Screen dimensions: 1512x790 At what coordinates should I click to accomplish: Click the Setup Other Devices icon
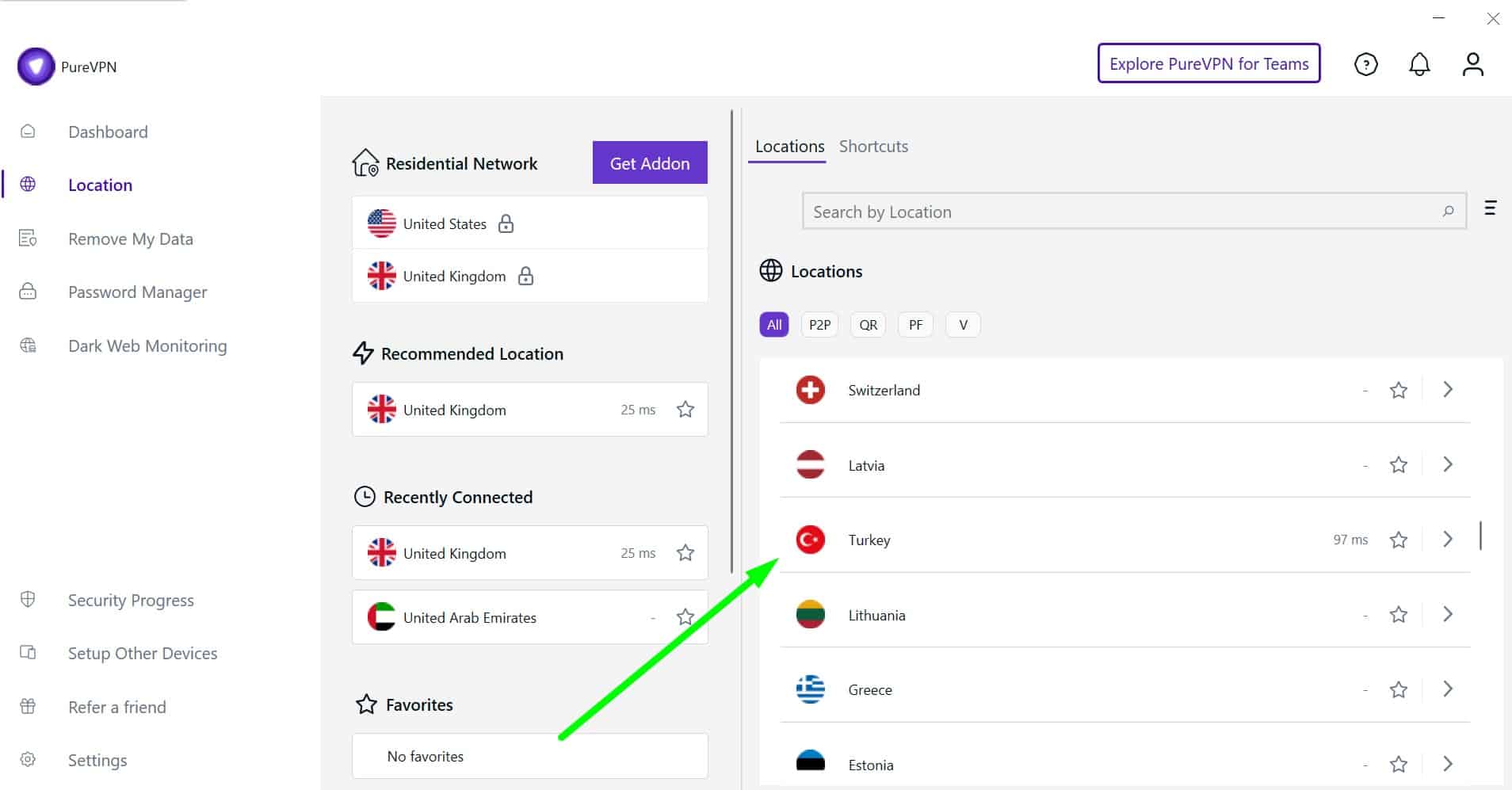(x=28, y=653)
